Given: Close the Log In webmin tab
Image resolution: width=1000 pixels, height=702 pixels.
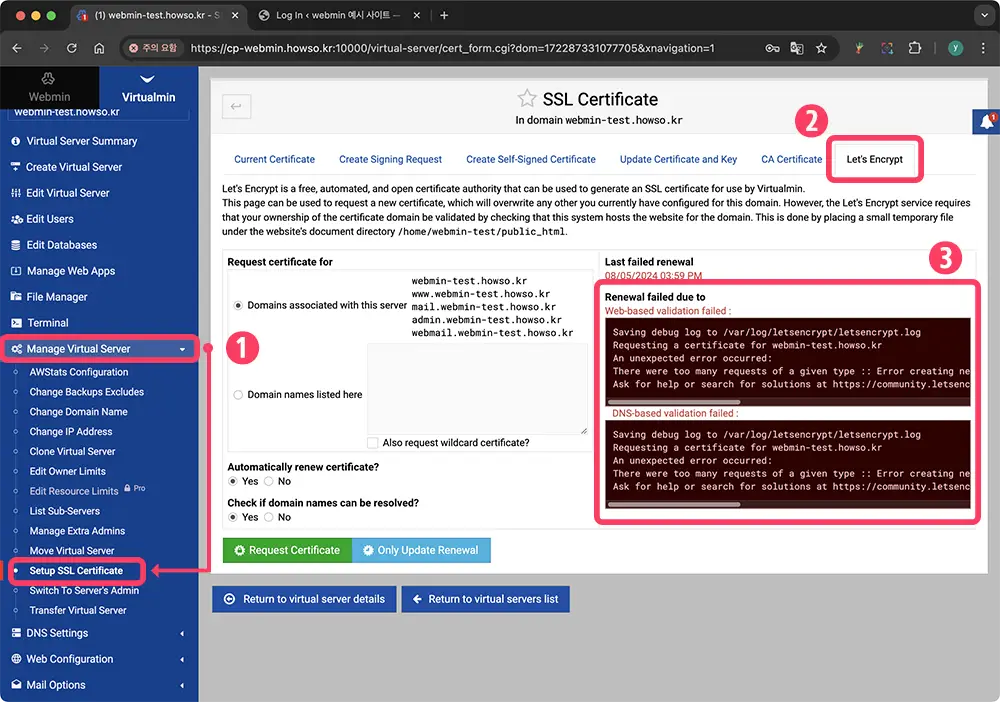Looking at the screenshot, I should [x=416, y=15].
